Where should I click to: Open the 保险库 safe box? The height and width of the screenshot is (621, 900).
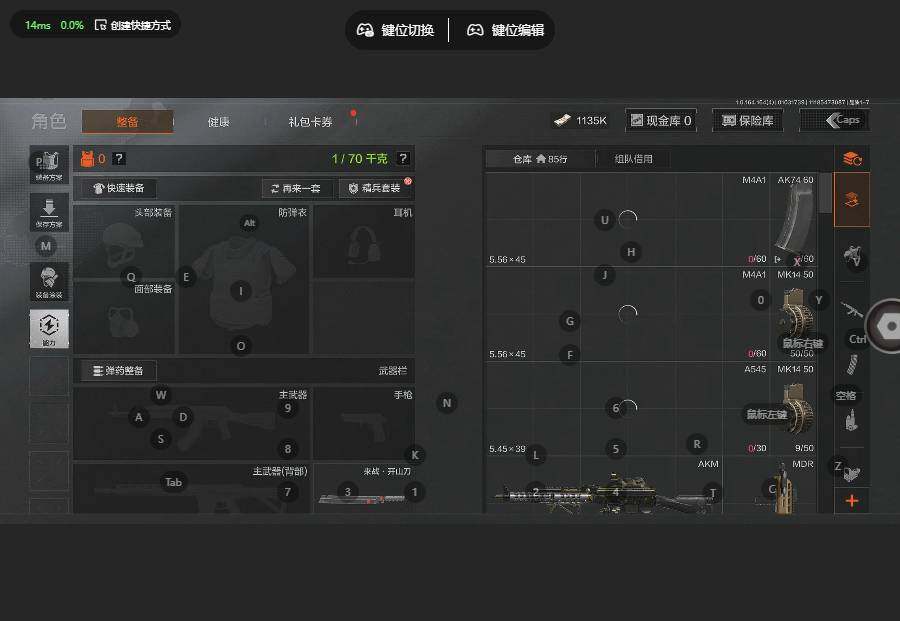click(x=747, y=121)
